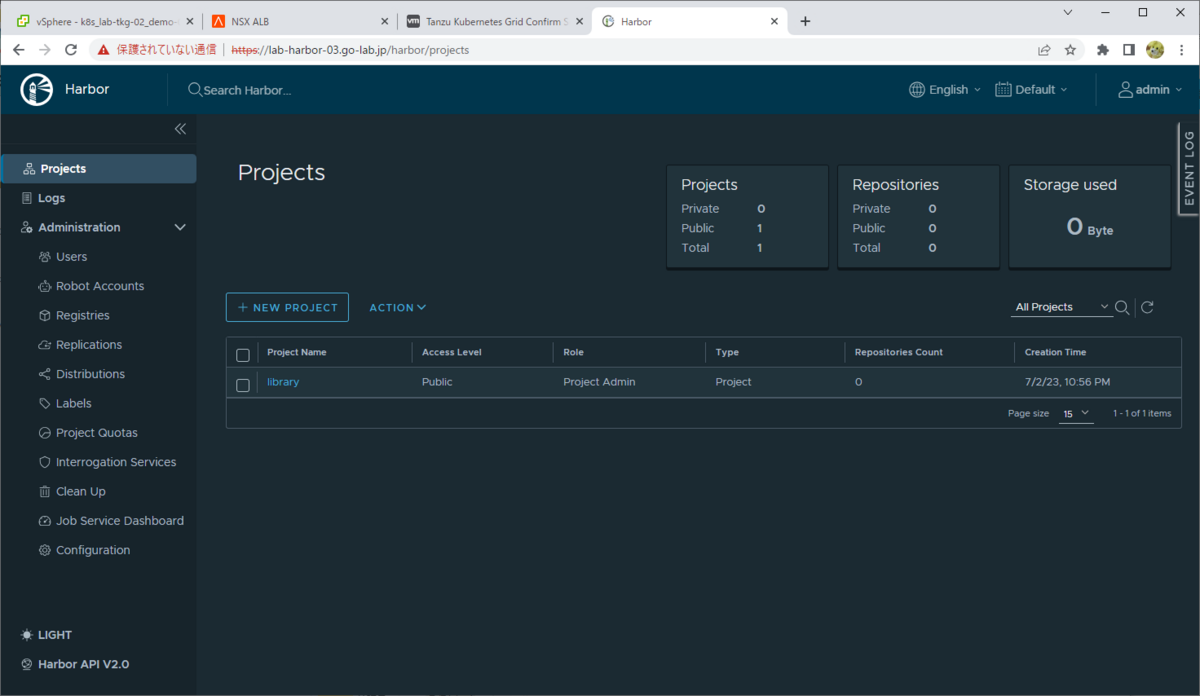Open a new browser tab
This screenshot has width=1200, height=696.
coord(806,21)
